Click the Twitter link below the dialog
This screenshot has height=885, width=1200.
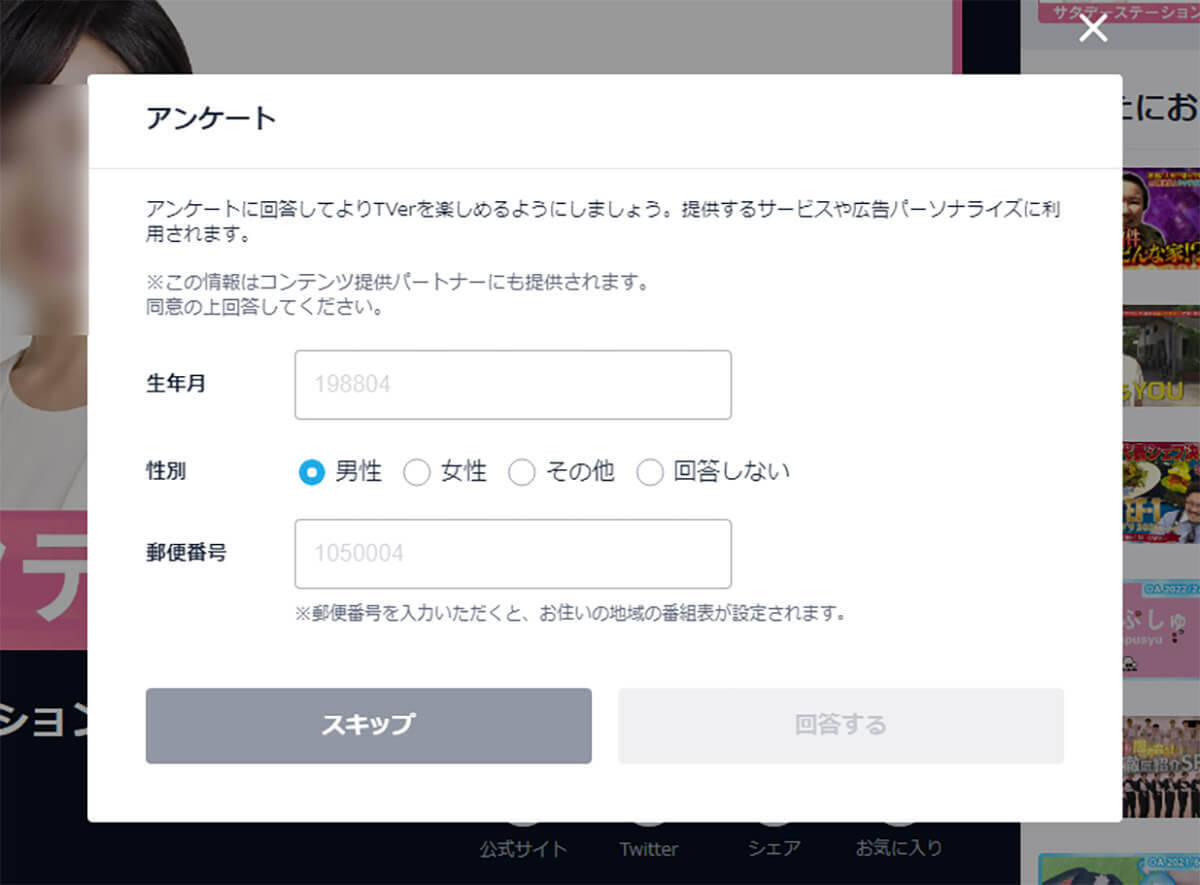(x=648, y=847)
